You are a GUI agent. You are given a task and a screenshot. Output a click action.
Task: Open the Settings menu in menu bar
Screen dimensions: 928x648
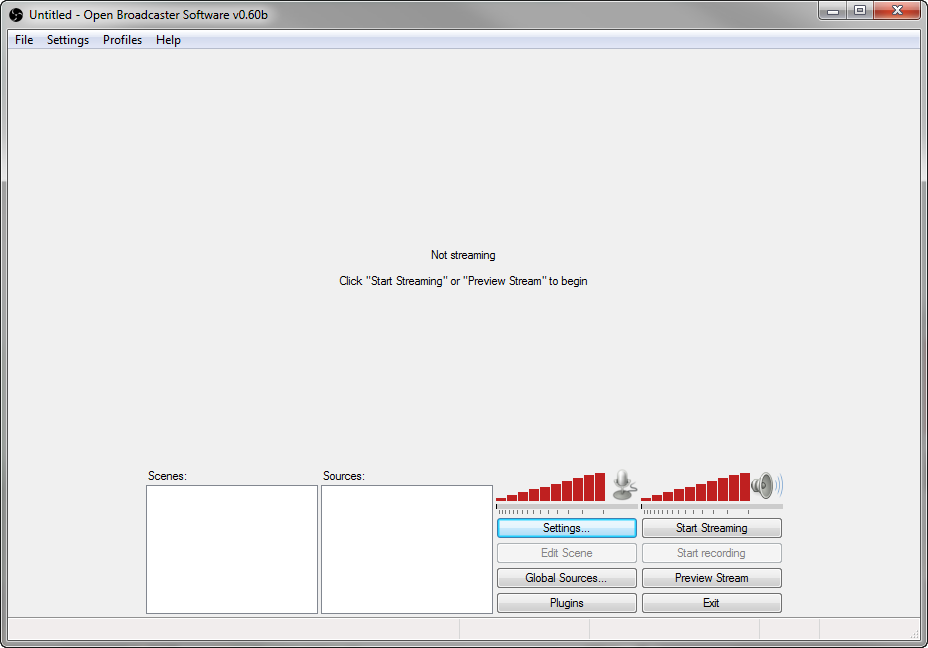(68, 40)
